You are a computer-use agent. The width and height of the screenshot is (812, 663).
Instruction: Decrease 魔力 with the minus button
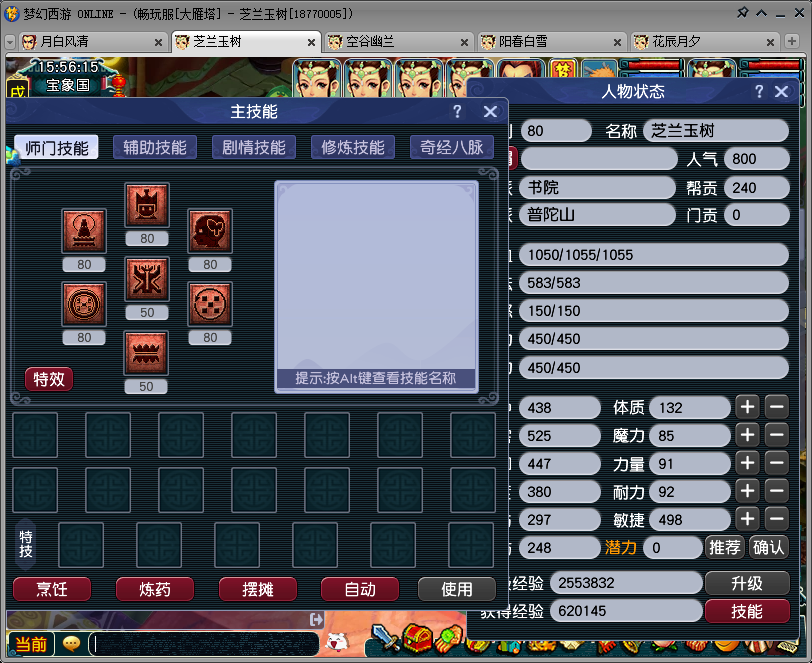777,435
